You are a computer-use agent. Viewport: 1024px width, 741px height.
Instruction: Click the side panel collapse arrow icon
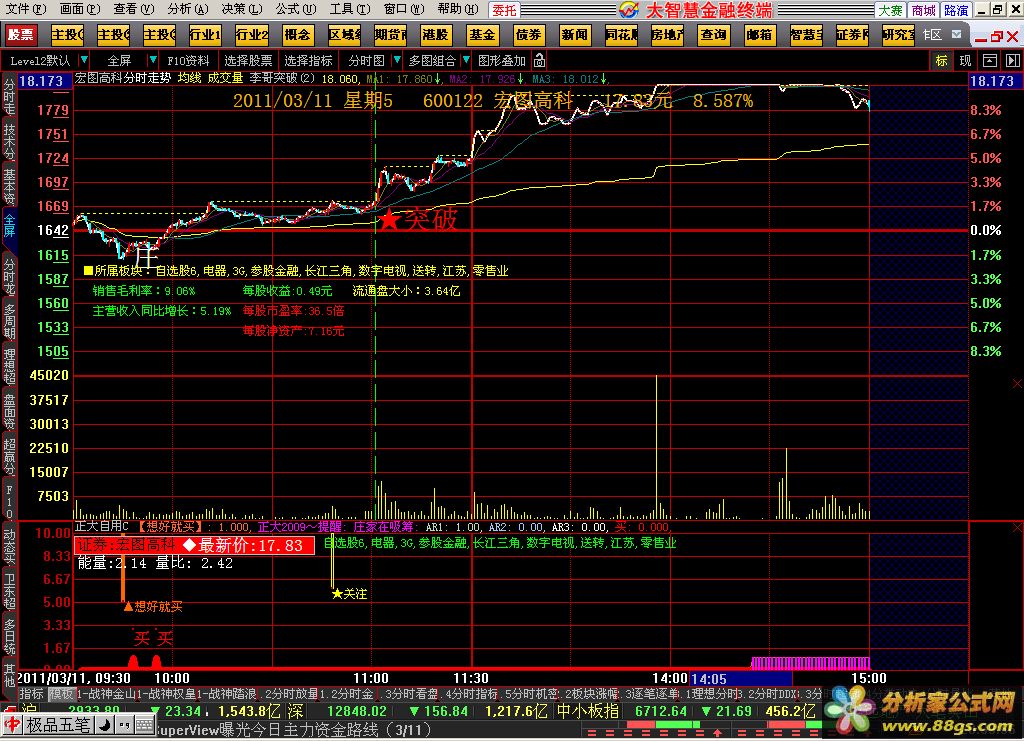(1012, 61)
